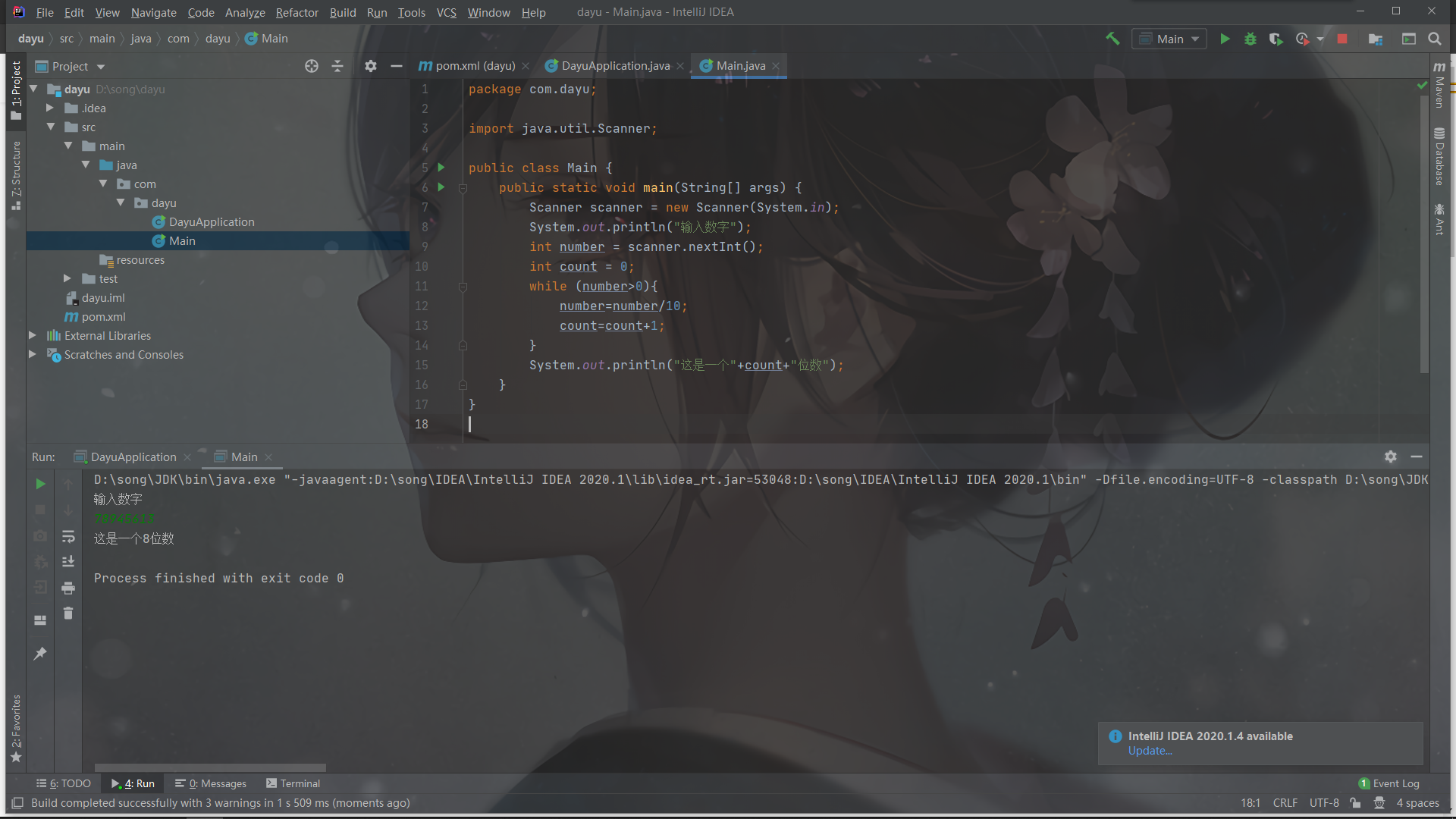The height and width of the screenshot is (819, 1456).
Task: Click the trash clear-all icon in Run panel
Action: pyautogui.click(x=68, y=613)
